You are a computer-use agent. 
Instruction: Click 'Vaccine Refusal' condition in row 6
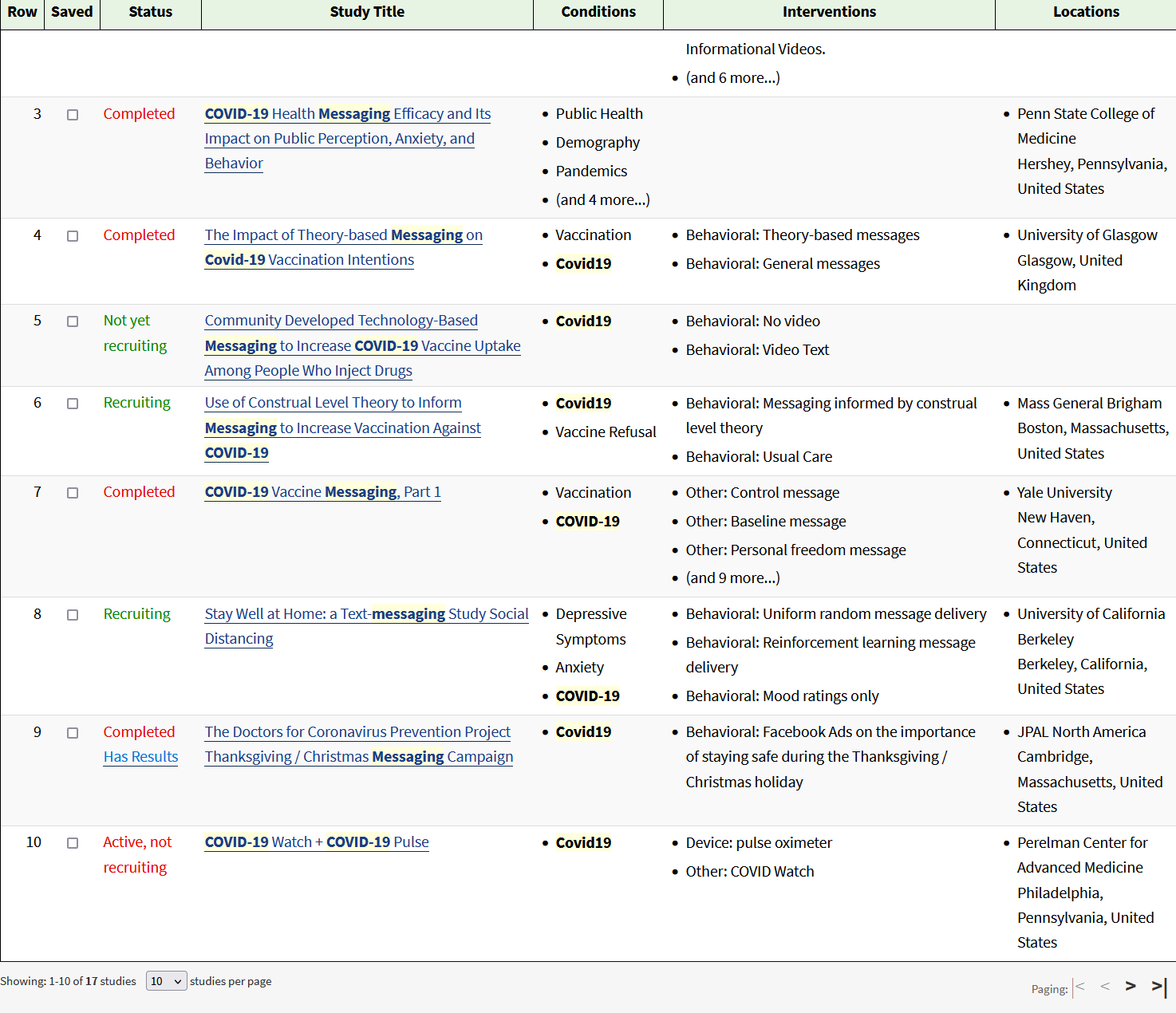(x=606, y=432)
